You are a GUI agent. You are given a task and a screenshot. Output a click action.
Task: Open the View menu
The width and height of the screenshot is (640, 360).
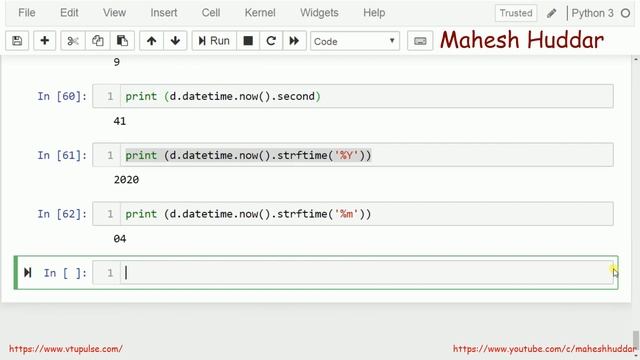click(114, 13)
